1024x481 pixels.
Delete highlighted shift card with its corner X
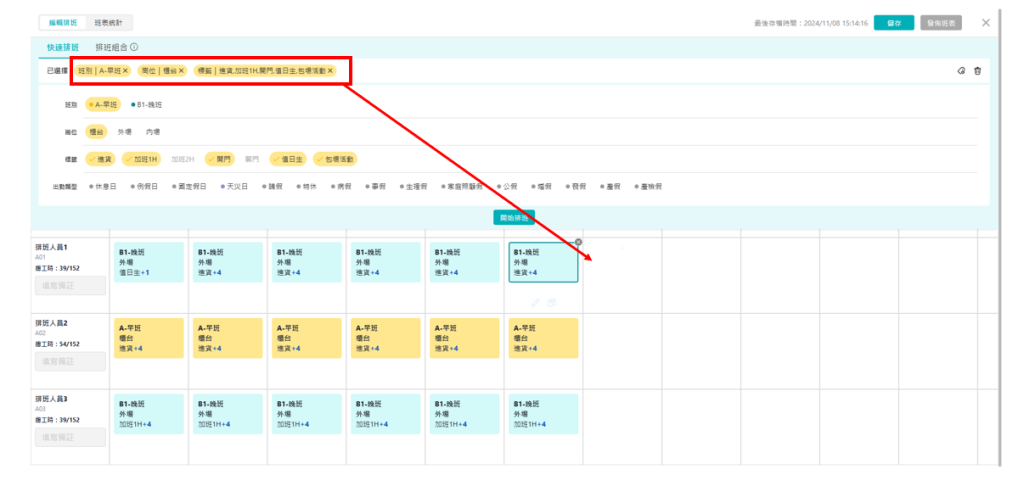coord(578,242)
